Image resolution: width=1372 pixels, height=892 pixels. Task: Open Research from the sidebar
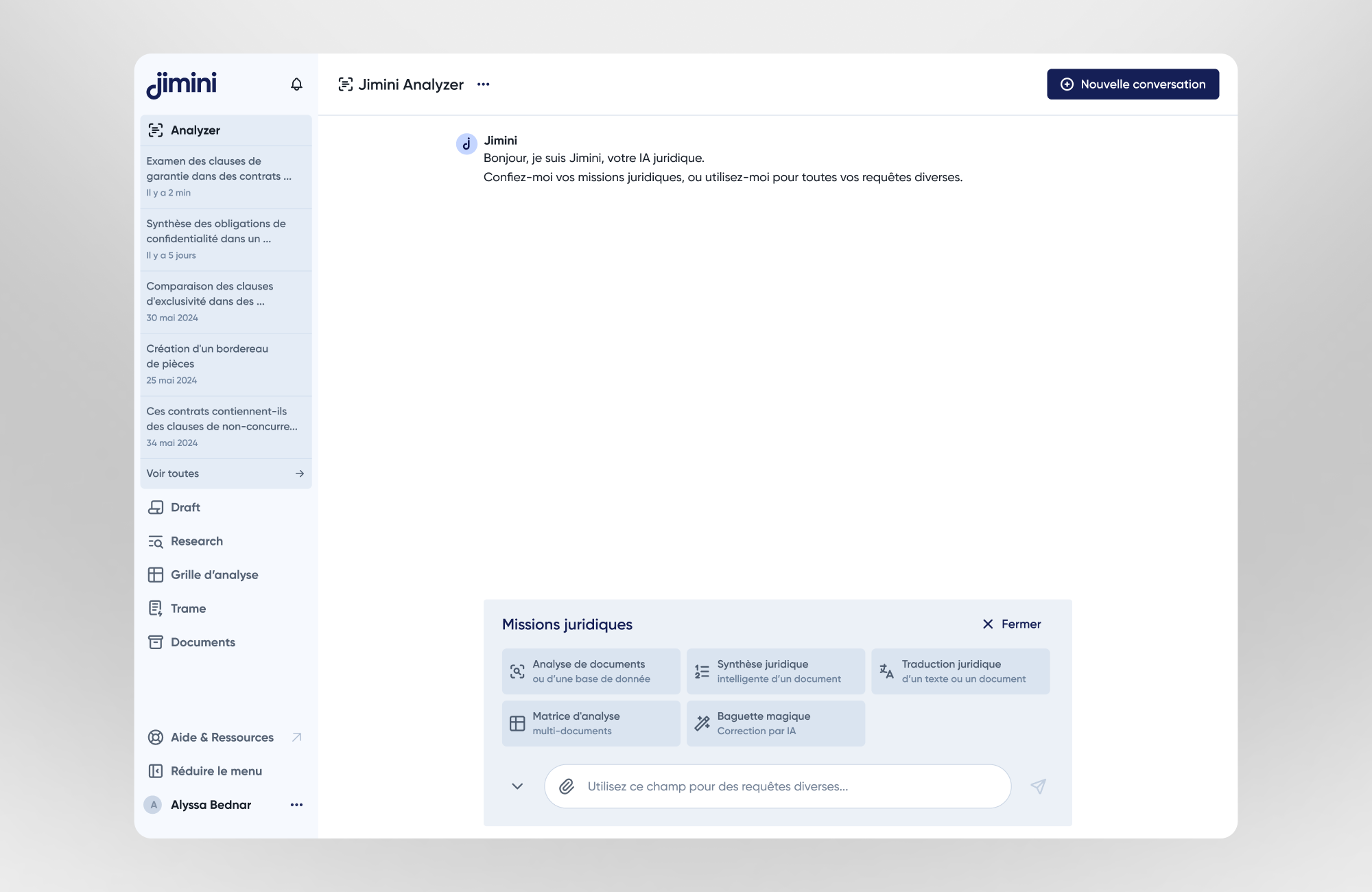click(x=196, y=541)
